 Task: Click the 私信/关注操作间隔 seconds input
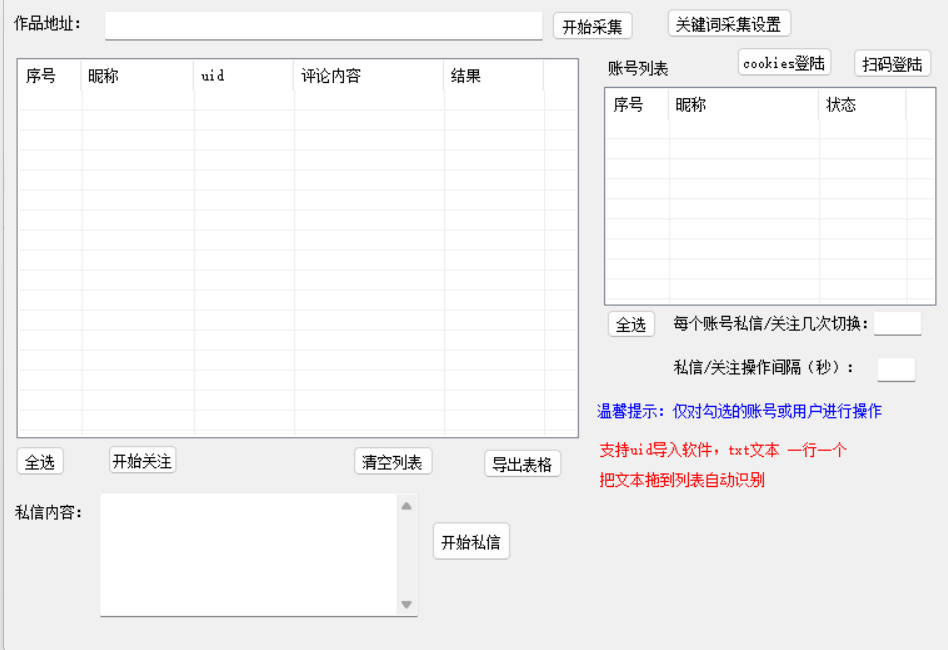click(896, 369)
